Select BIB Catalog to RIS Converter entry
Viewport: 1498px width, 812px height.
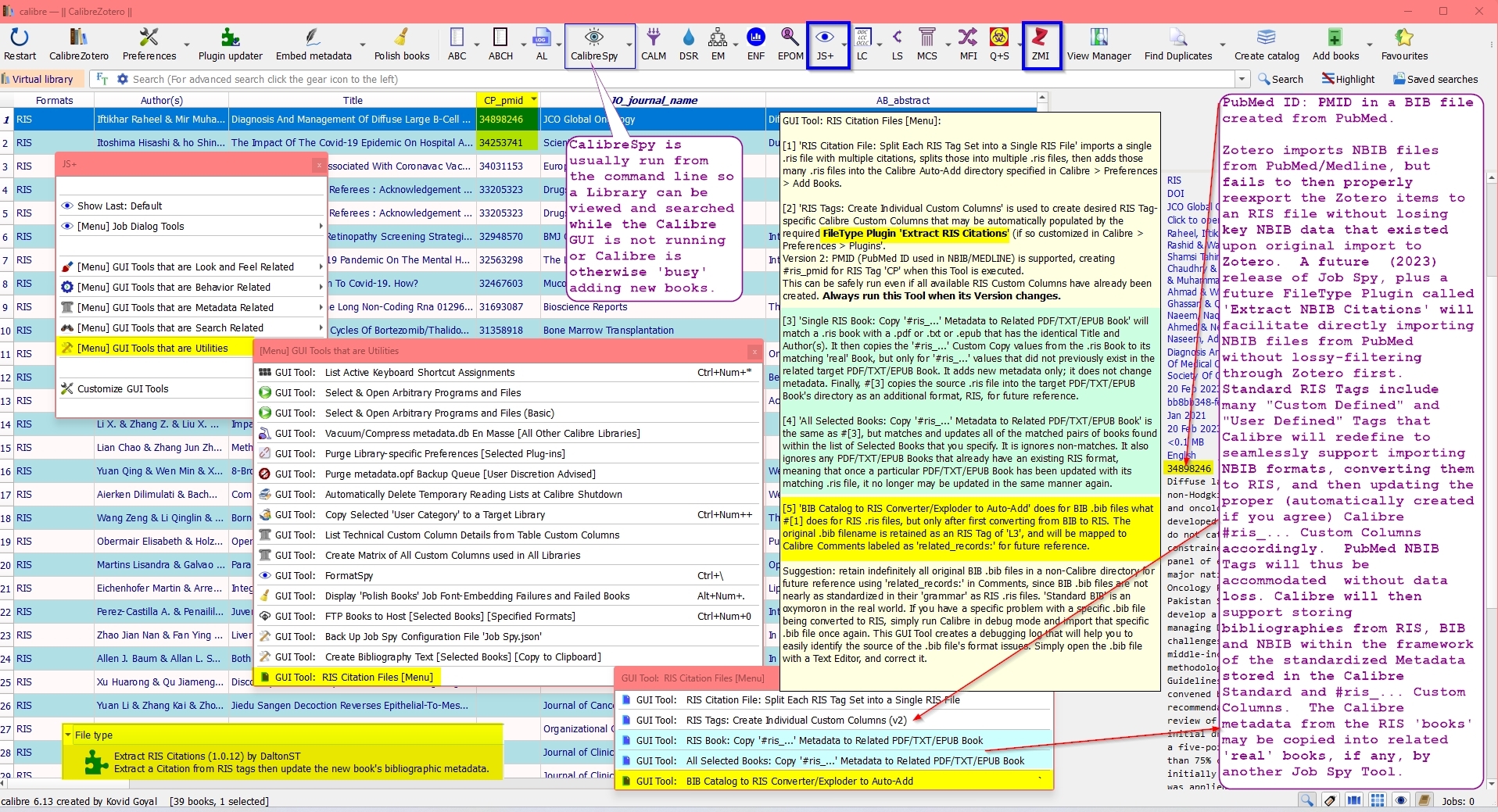tap(834, 782)
